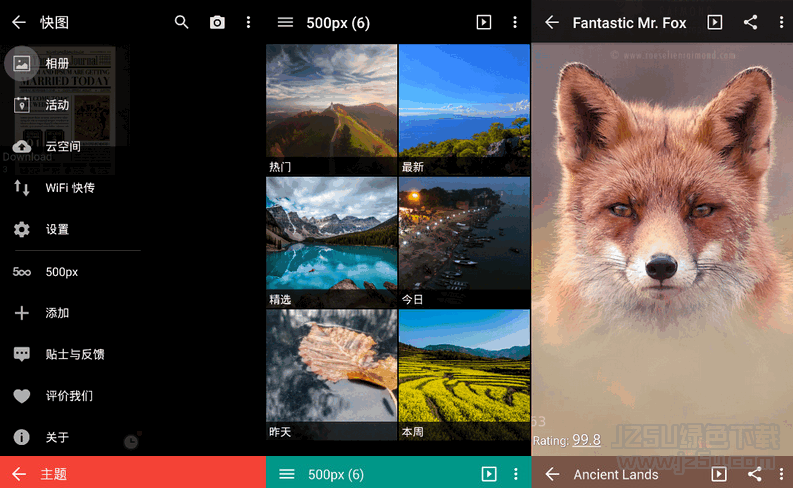Click the heart icon beside 评价我们
The image size is (793, 488).
point(22,396)
